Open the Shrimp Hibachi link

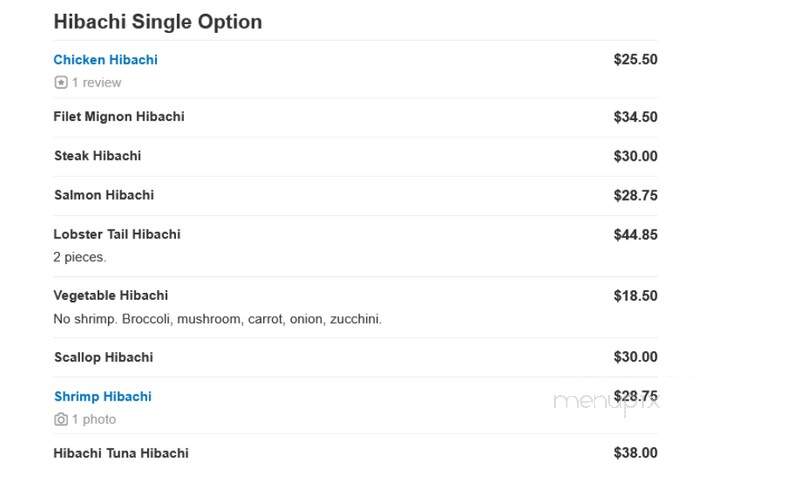[103, 396]
